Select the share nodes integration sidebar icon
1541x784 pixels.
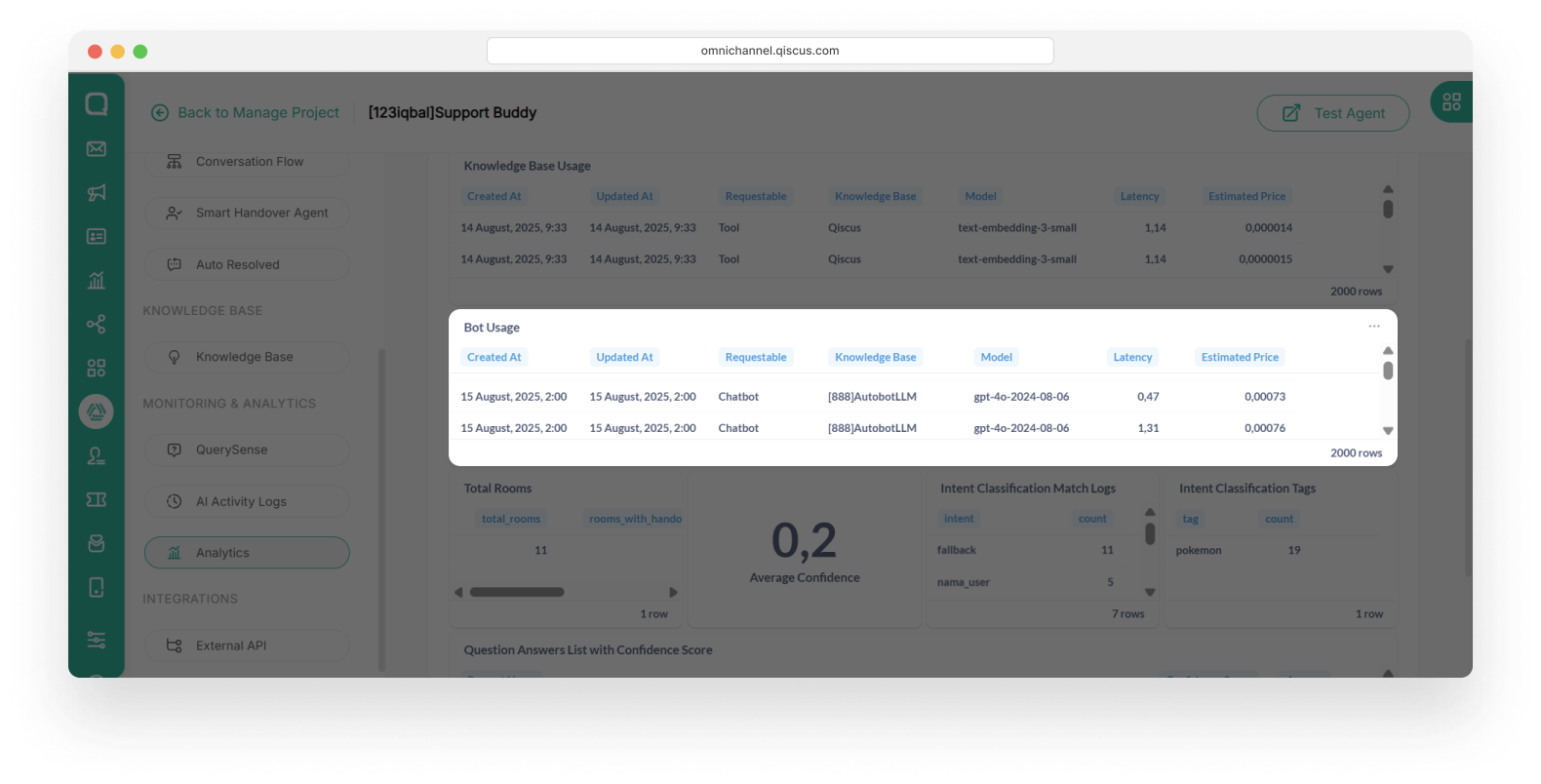click(97, 325)
